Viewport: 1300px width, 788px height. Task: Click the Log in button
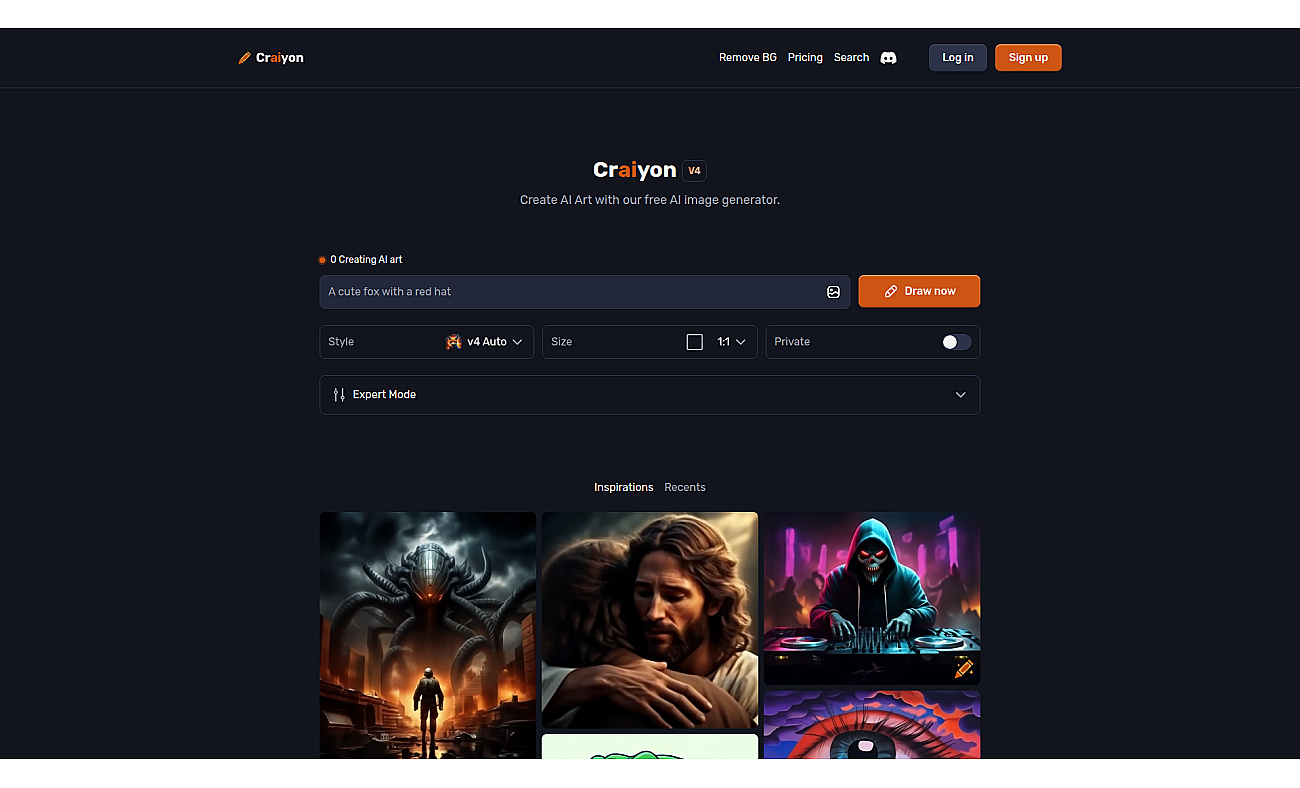pyautogui.click(x=958, y=58)
